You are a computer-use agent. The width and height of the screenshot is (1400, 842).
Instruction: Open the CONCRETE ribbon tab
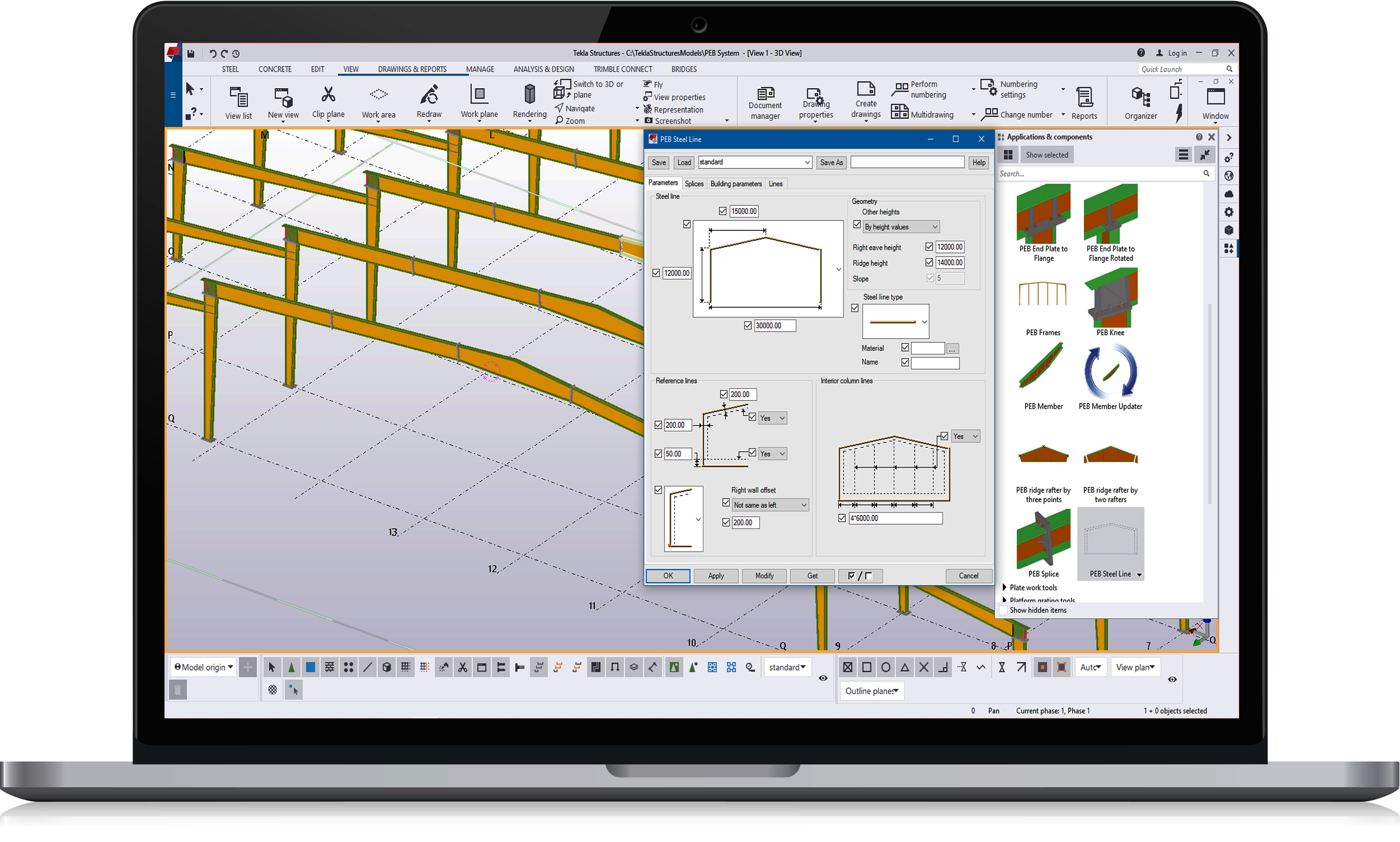click(275, 69)
